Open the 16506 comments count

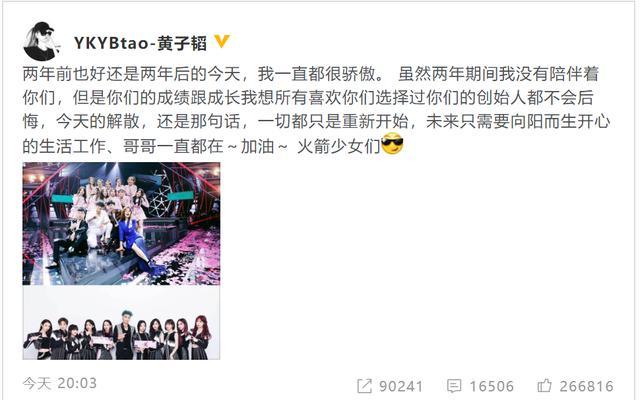tap(491, 386)
